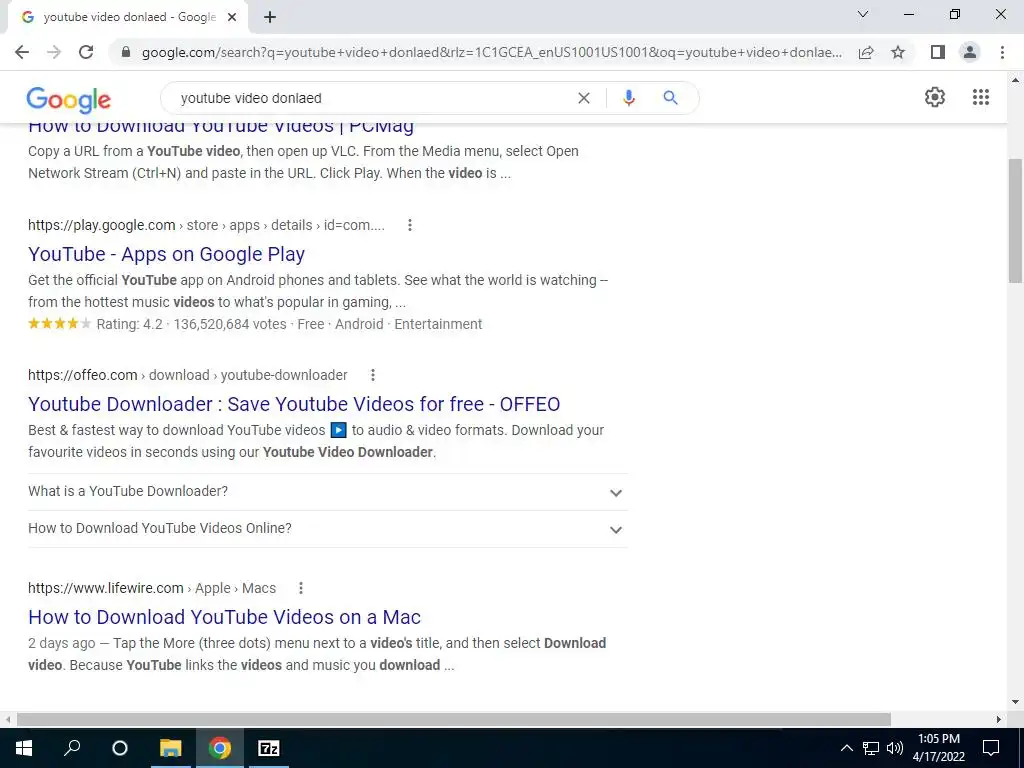Open File Explorer from taskbar
The image size is (1024, 768).
pyautogui.click(x=170, y=748)
